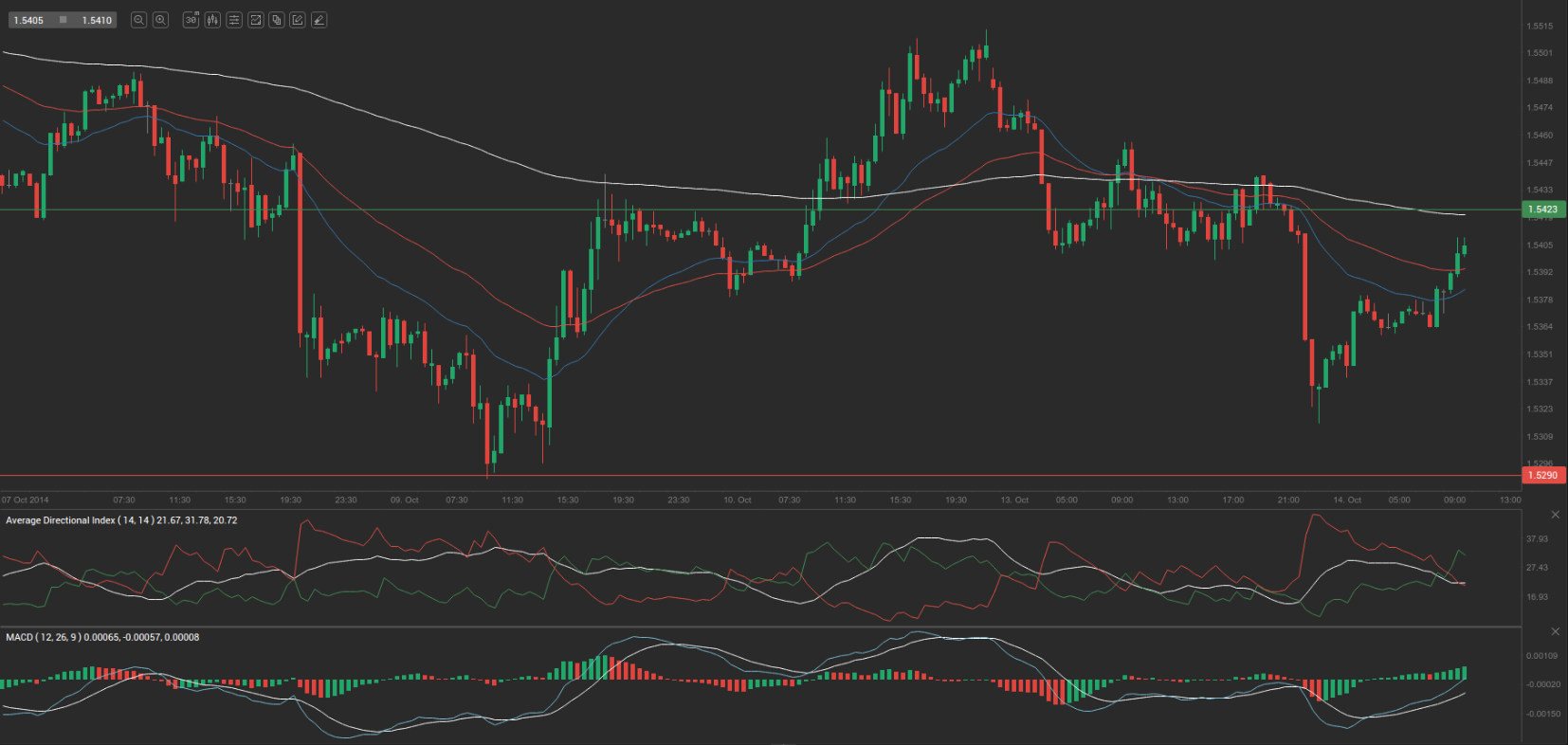Click the 10. Oct date marker
This screenshot has height=745, width=1568.
737,500
